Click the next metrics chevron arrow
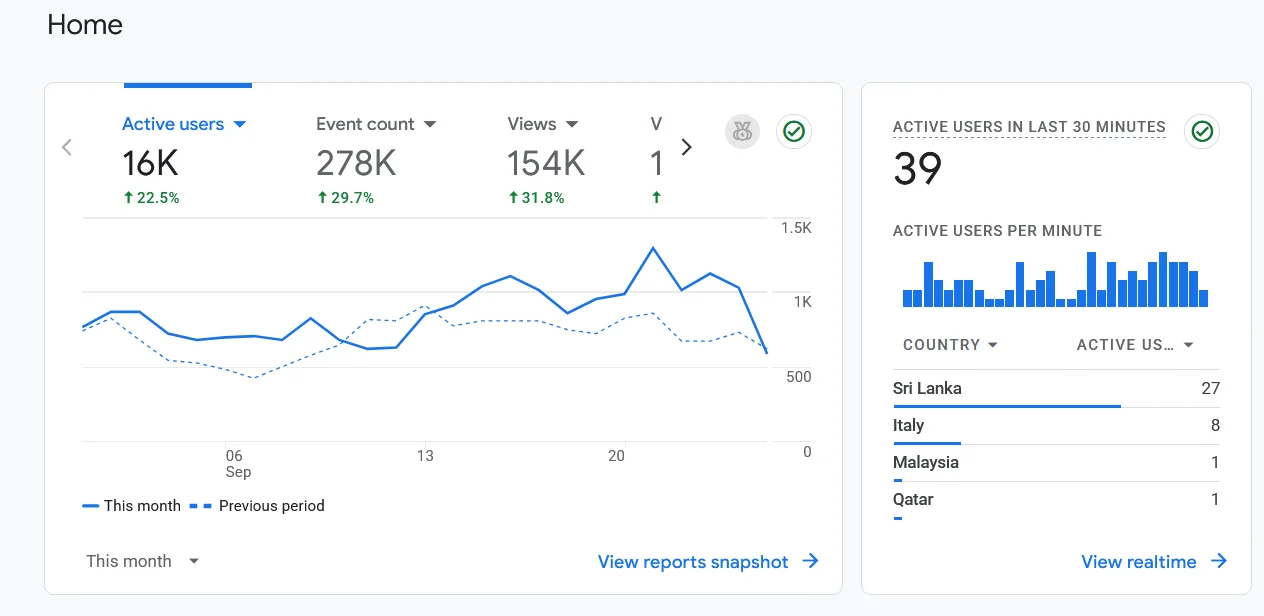Screen dimensions: 1264x616 [x=686, y=147]
